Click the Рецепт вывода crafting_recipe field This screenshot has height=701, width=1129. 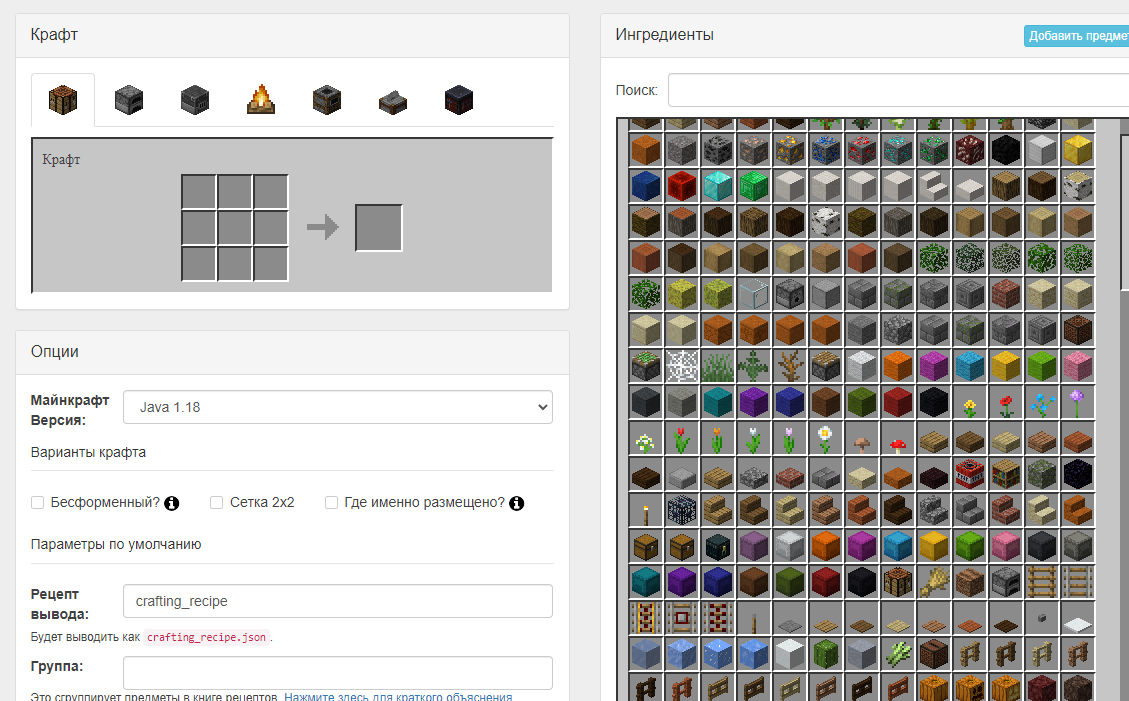pos(338,601)
